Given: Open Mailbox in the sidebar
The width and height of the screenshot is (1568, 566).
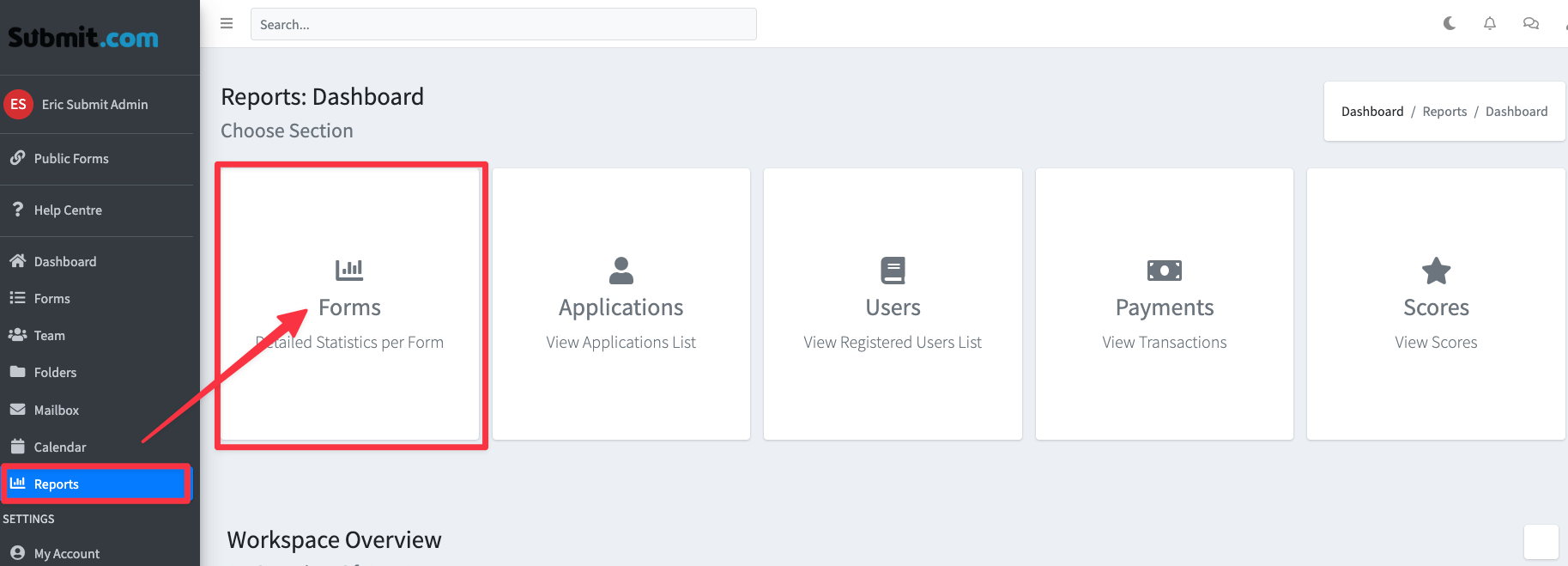Looking at the screenshot, I should (57, 411).
